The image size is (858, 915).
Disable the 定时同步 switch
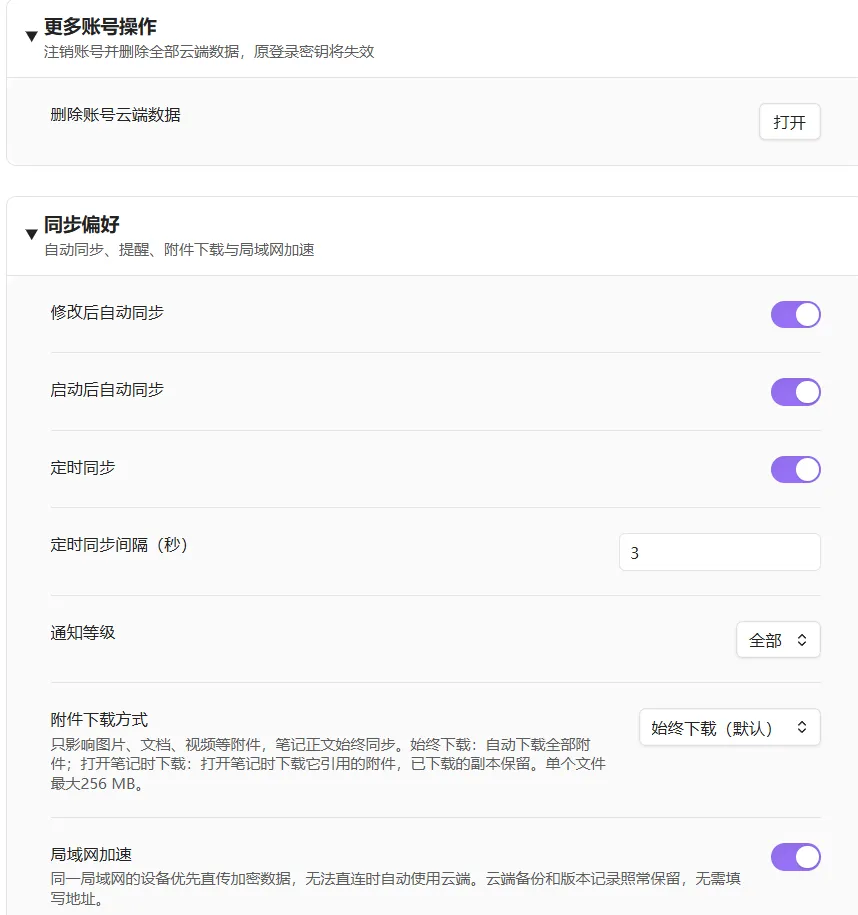[796, 469]
